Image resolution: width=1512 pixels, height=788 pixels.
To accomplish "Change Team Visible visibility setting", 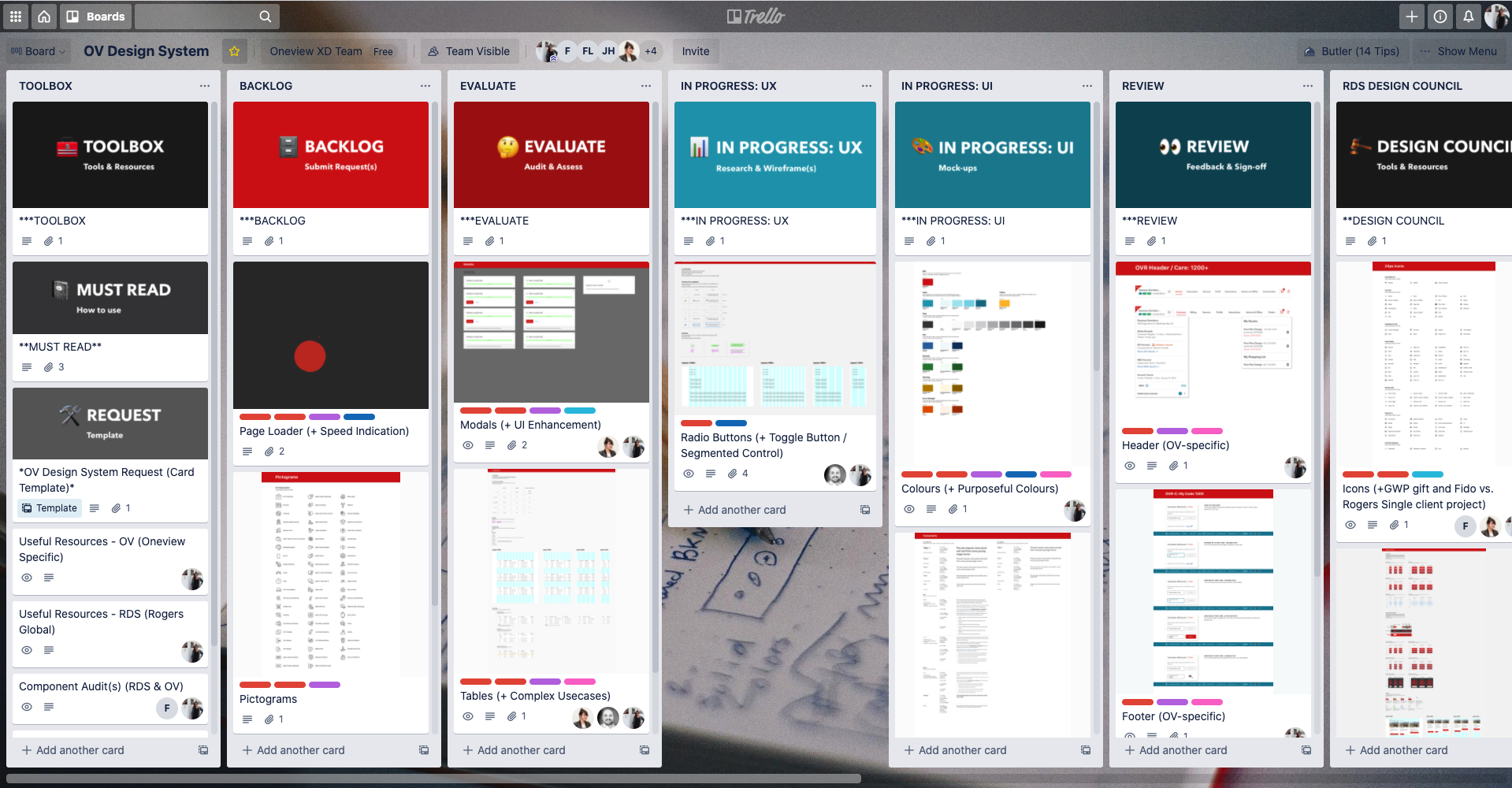I will click(469, 51).
